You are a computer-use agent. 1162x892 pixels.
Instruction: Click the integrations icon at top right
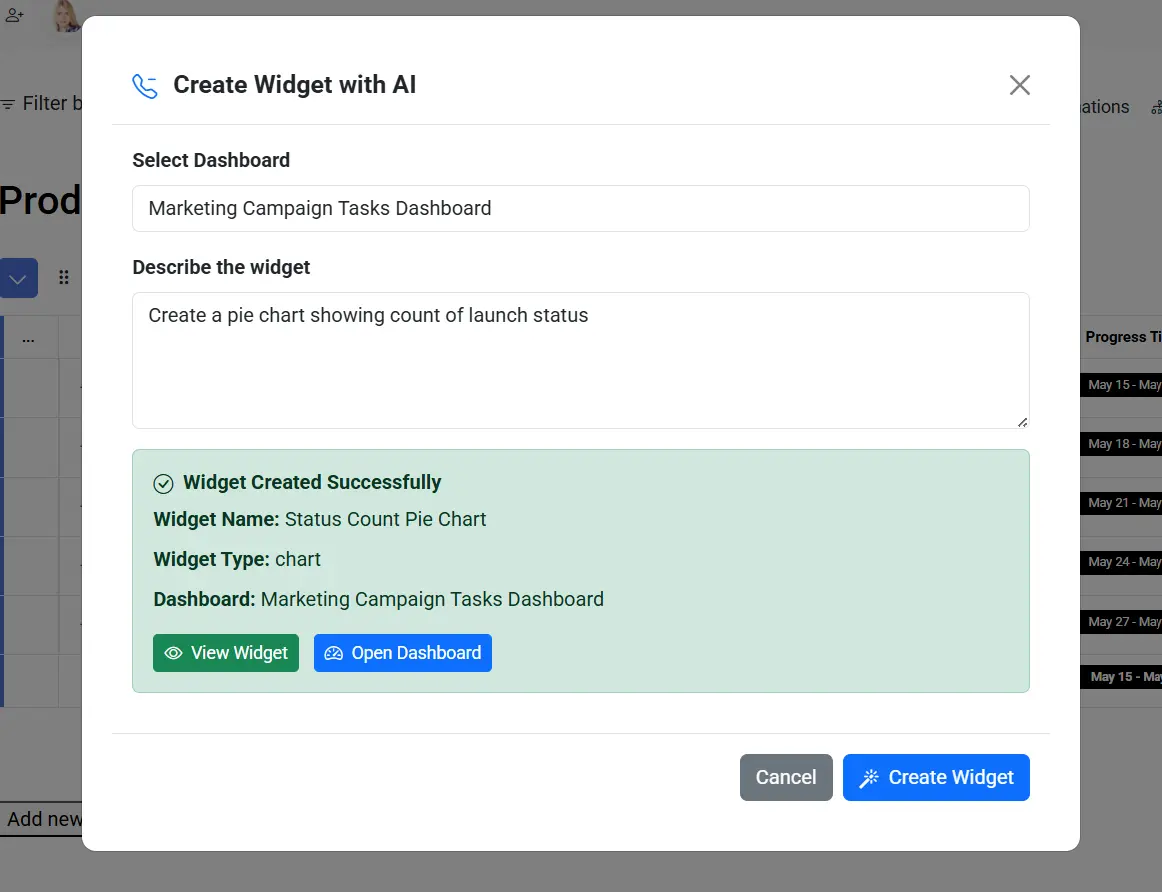[1156, 108]
